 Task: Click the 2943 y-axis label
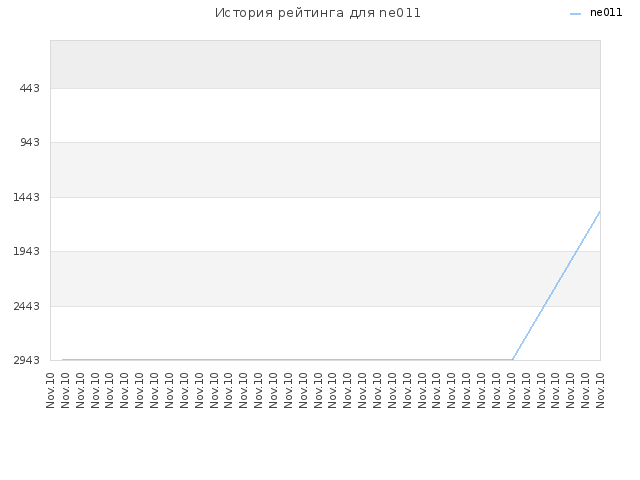tap(27, 360)
